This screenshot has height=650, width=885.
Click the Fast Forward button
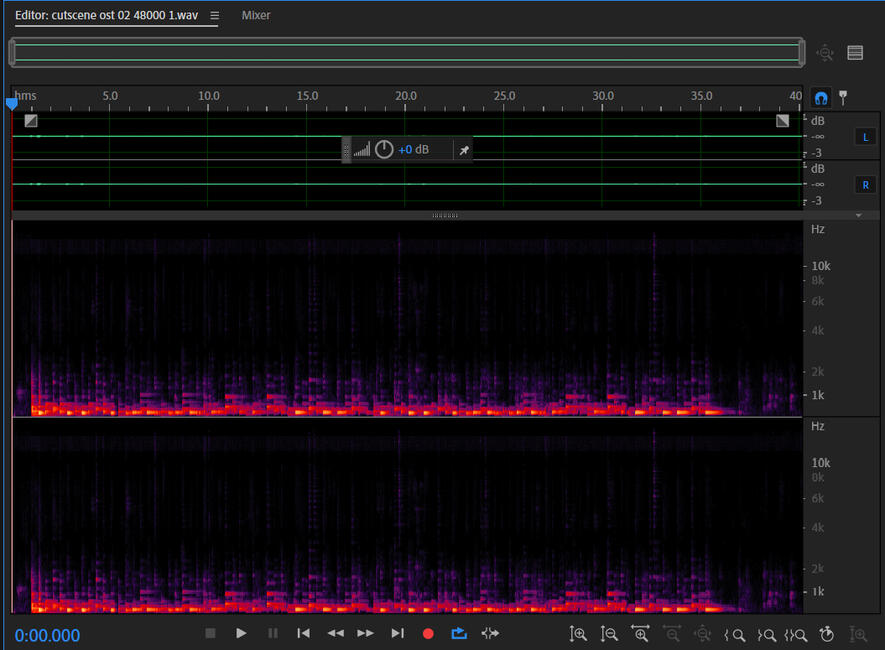click(366, 633)
